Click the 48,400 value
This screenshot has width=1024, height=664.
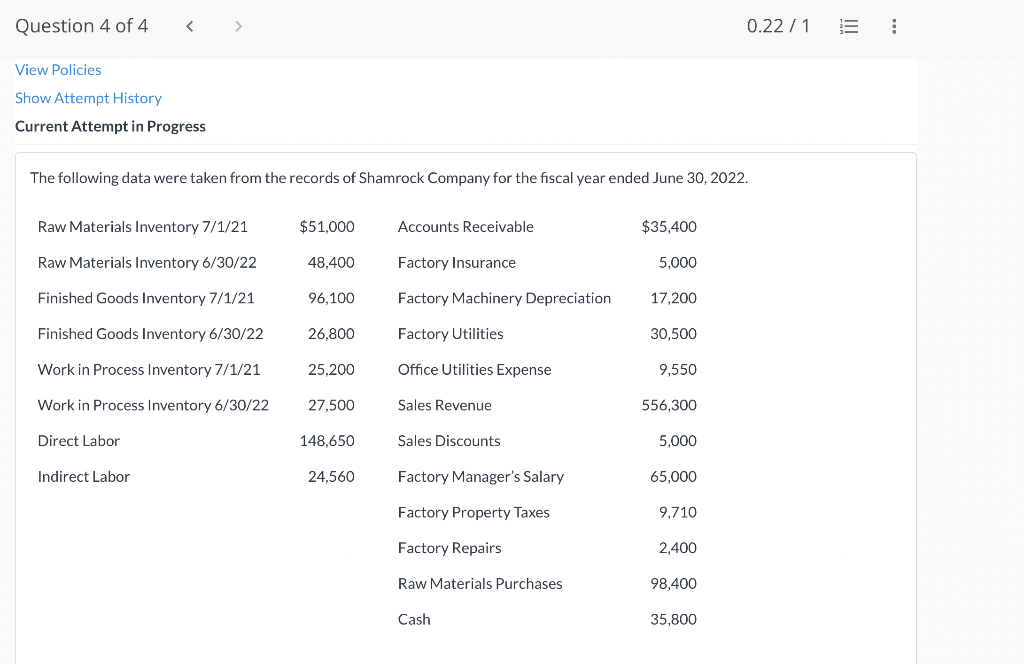click(x=331, y=262)
